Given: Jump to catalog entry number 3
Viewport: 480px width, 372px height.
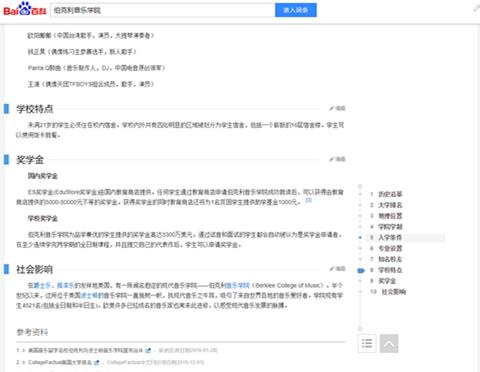Looking at the screenshot, I should [x=390, y=216].
